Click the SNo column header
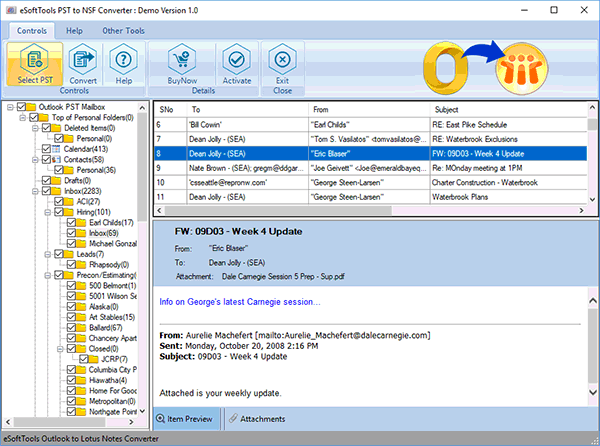 (x=171, y=110)
